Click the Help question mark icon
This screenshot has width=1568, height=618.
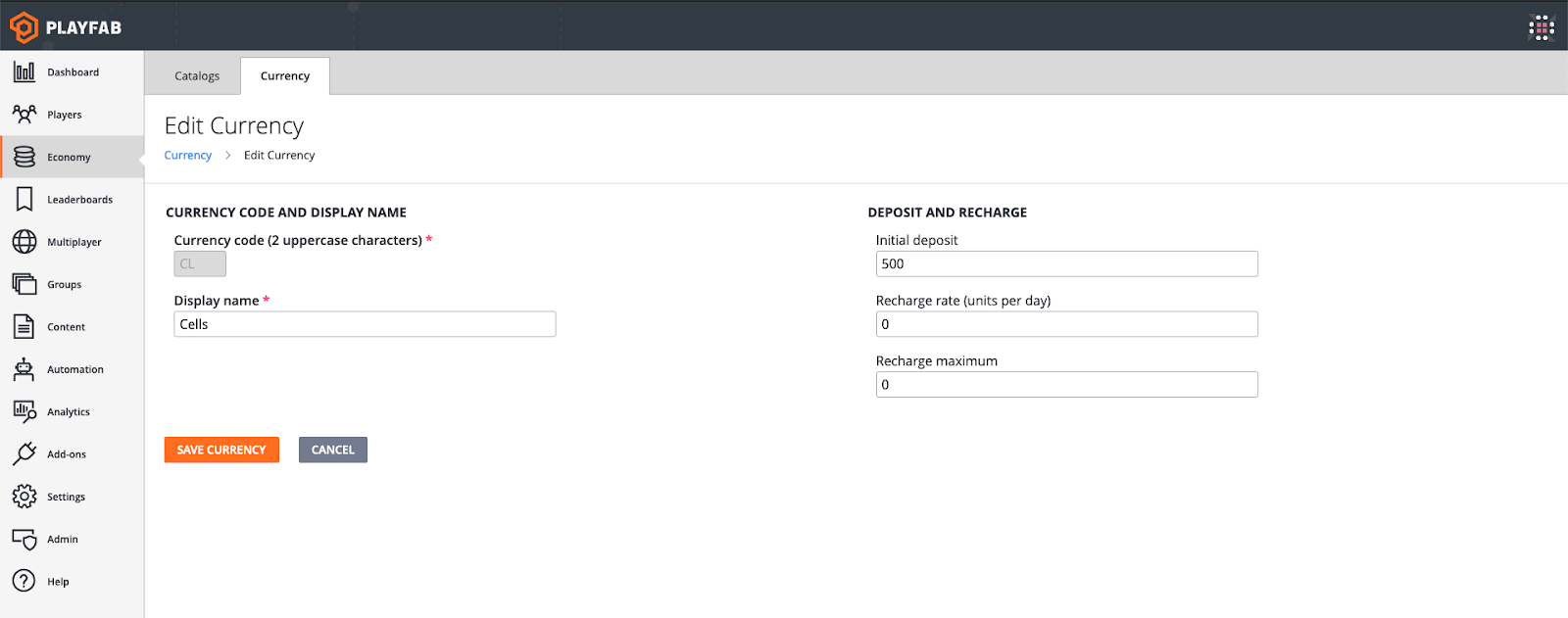(24, 581)
